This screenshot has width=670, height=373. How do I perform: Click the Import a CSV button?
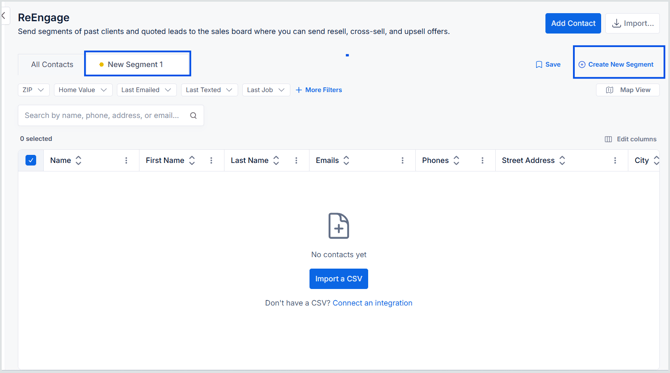coord(338,279)
